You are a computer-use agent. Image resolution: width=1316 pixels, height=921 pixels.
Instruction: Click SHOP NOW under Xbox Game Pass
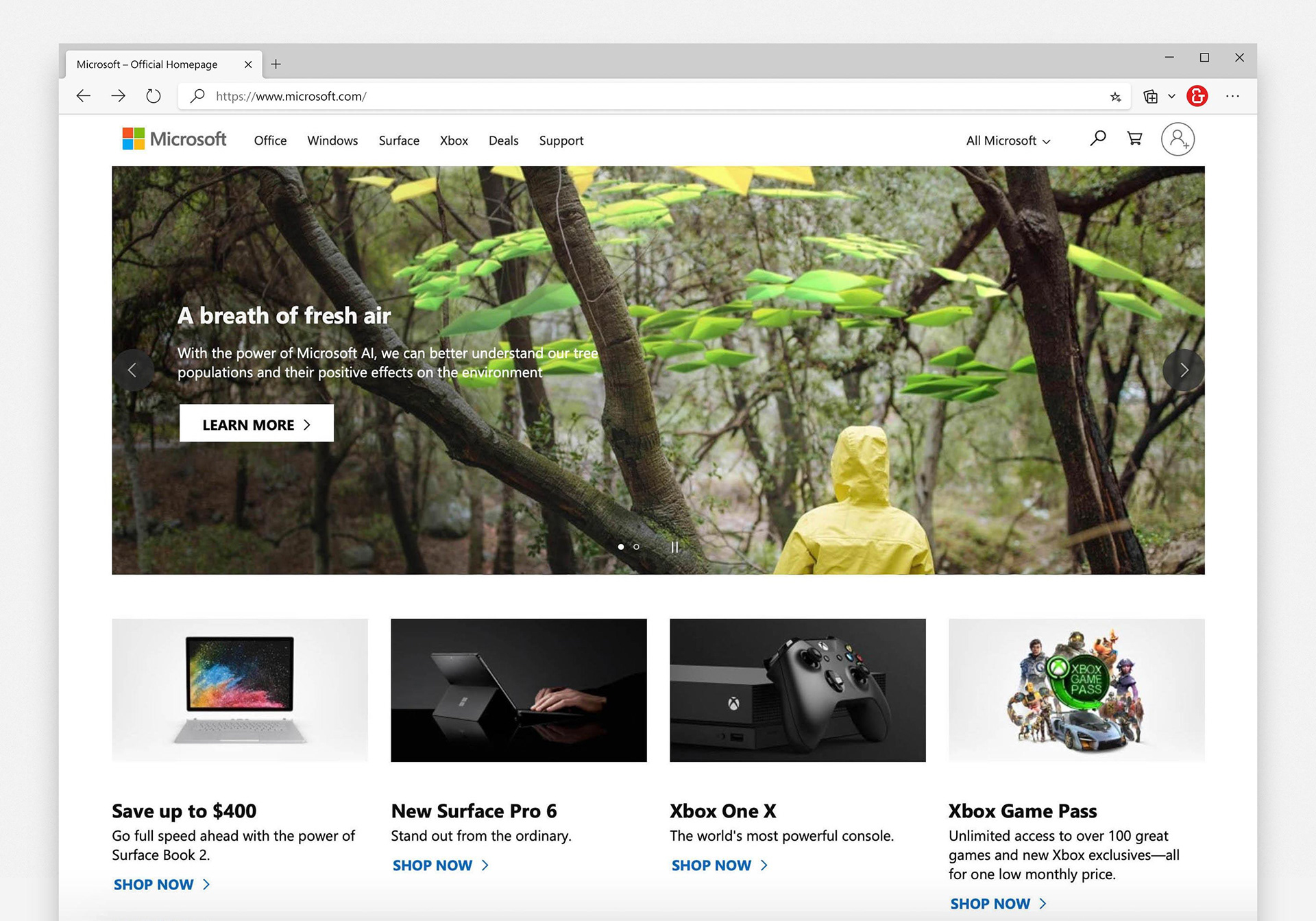[x=999, y=904]
